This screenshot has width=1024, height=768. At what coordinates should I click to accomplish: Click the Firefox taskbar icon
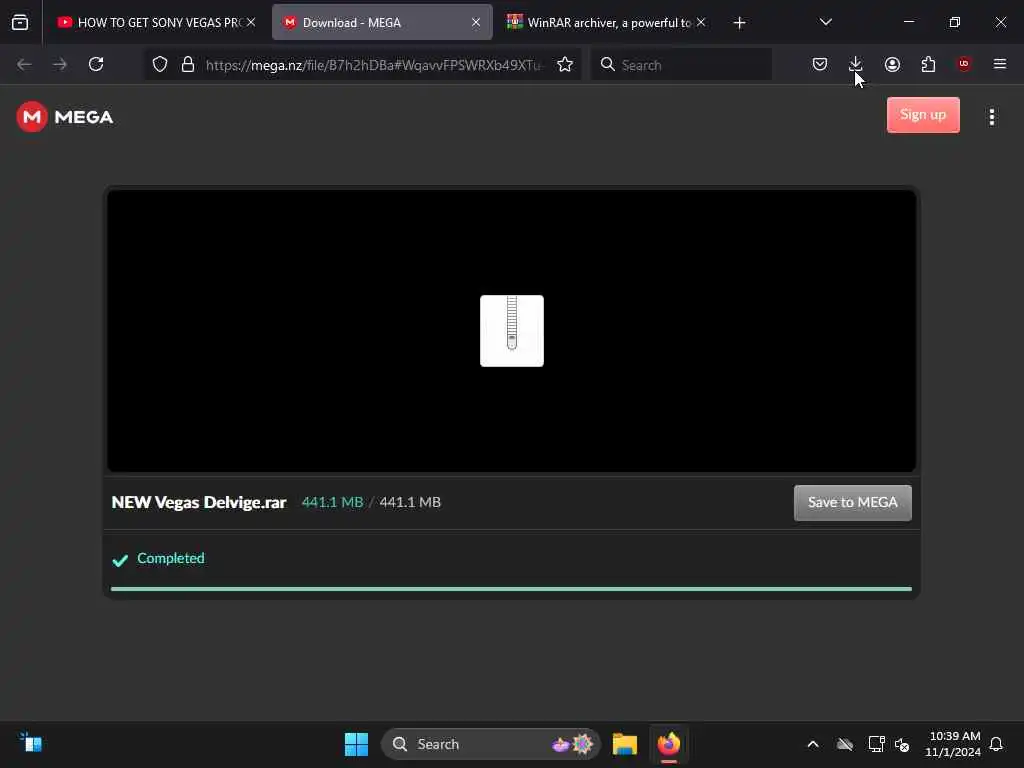(x=669, y=744)
